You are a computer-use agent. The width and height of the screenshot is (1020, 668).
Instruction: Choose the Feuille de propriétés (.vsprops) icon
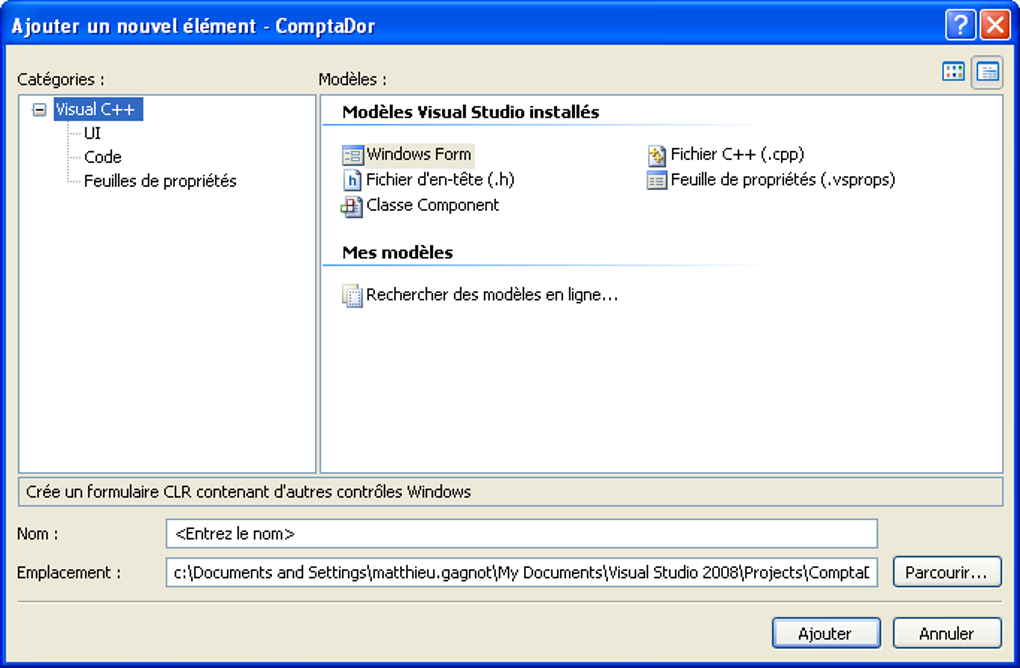pos(656,181)
